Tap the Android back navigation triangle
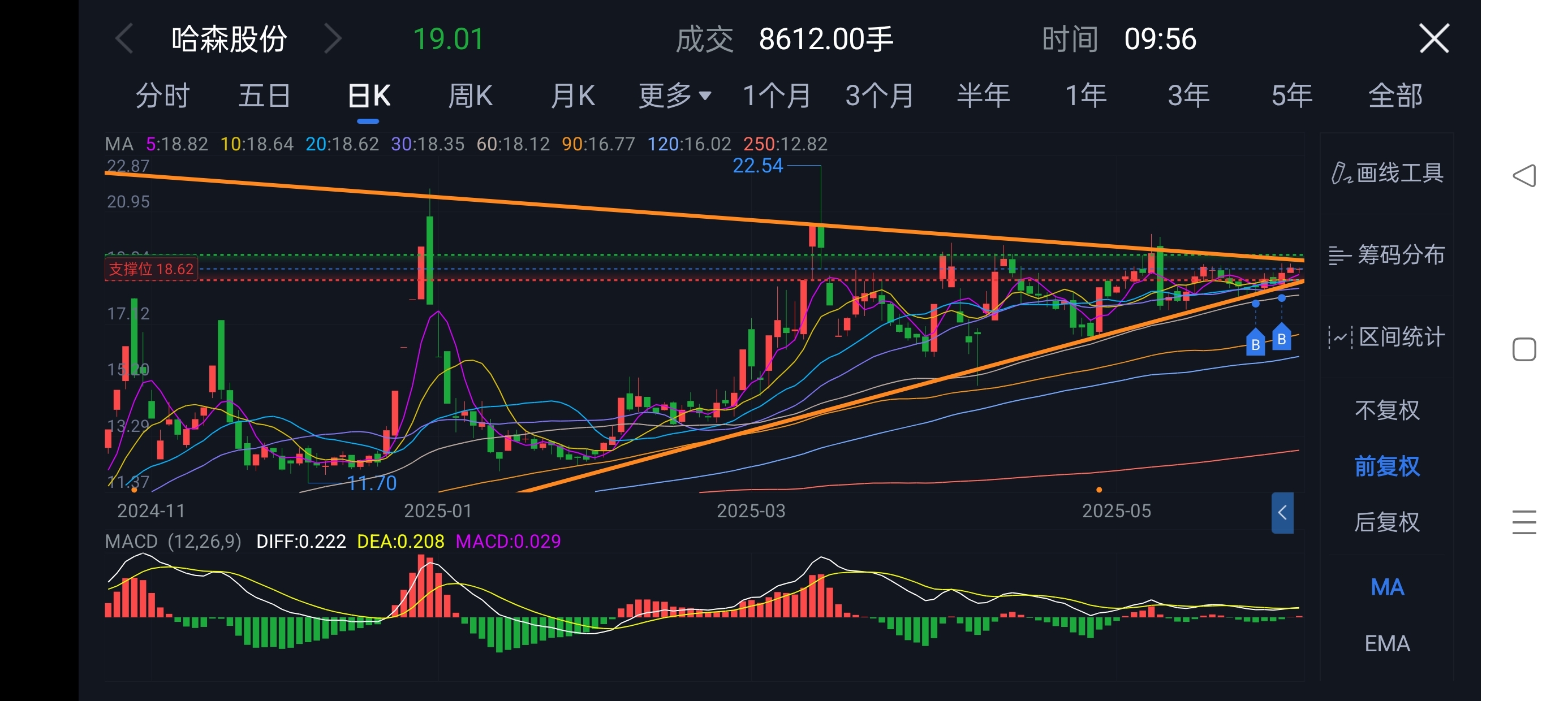The width and height of the screenshot is (1568, 701). tap(1524, 176)
